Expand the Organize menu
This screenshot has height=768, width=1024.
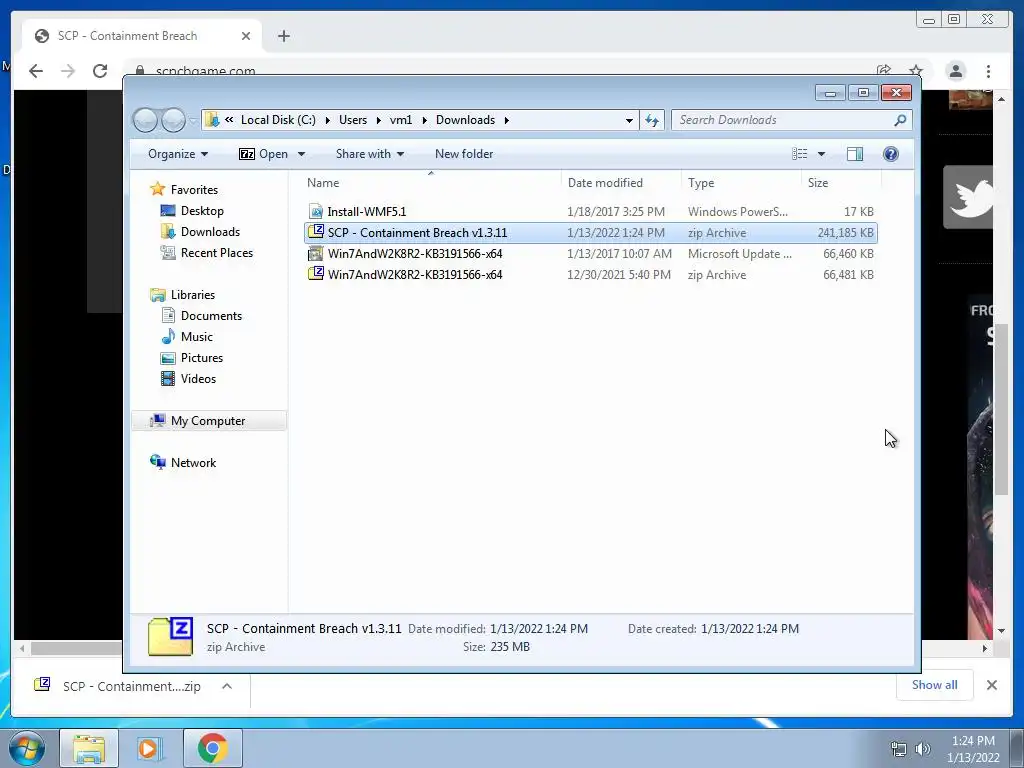tap(178, 154)
